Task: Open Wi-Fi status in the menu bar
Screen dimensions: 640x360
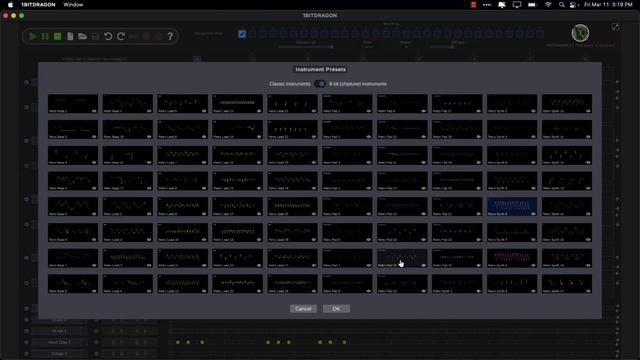Action: click(548, 4)
